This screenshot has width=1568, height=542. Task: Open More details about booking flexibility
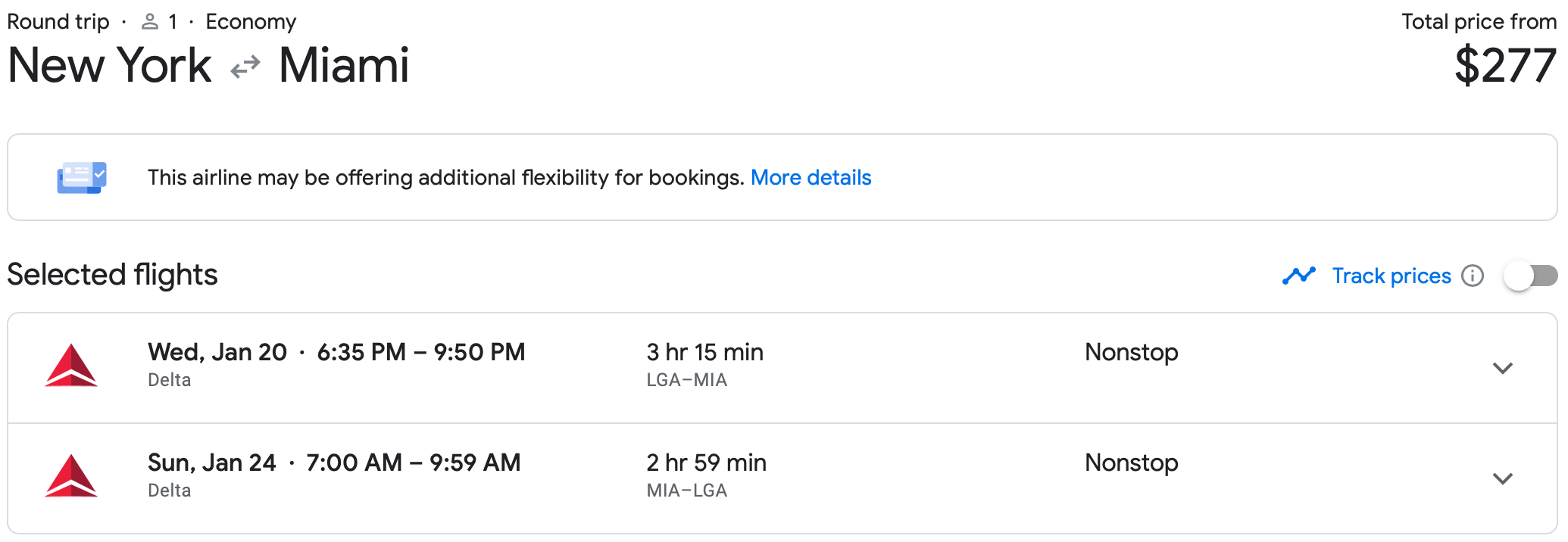click(811, 177)
